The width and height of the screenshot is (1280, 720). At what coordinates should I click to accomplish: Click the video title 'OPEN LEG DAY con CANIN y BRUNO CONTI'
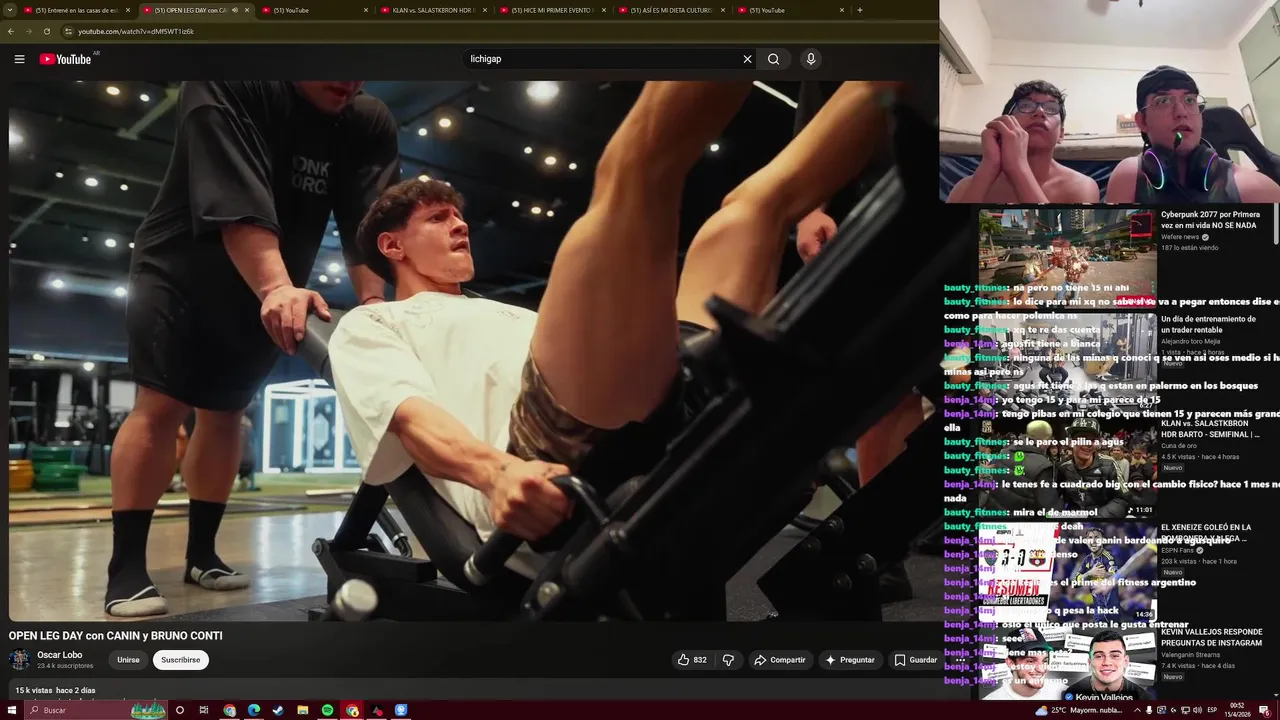click(x=116, y=636)
